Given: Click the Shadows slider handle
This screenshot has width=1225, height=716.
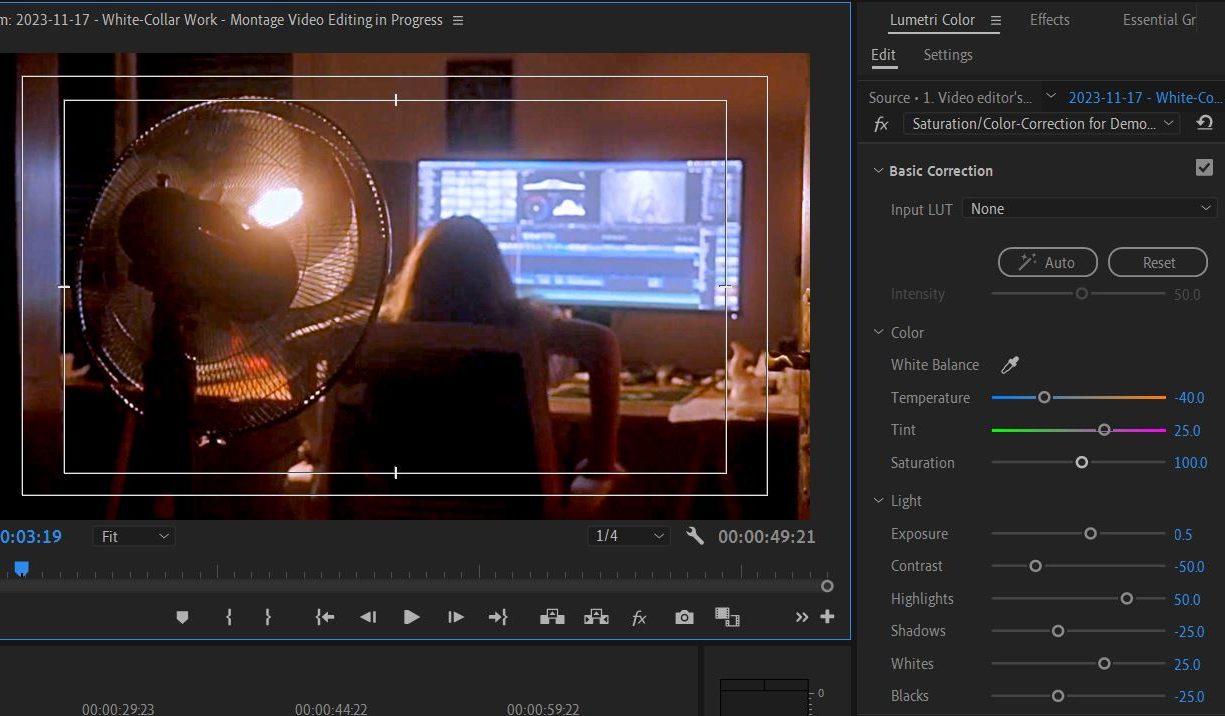Looking at the screenshot, I should [1057, 631].
